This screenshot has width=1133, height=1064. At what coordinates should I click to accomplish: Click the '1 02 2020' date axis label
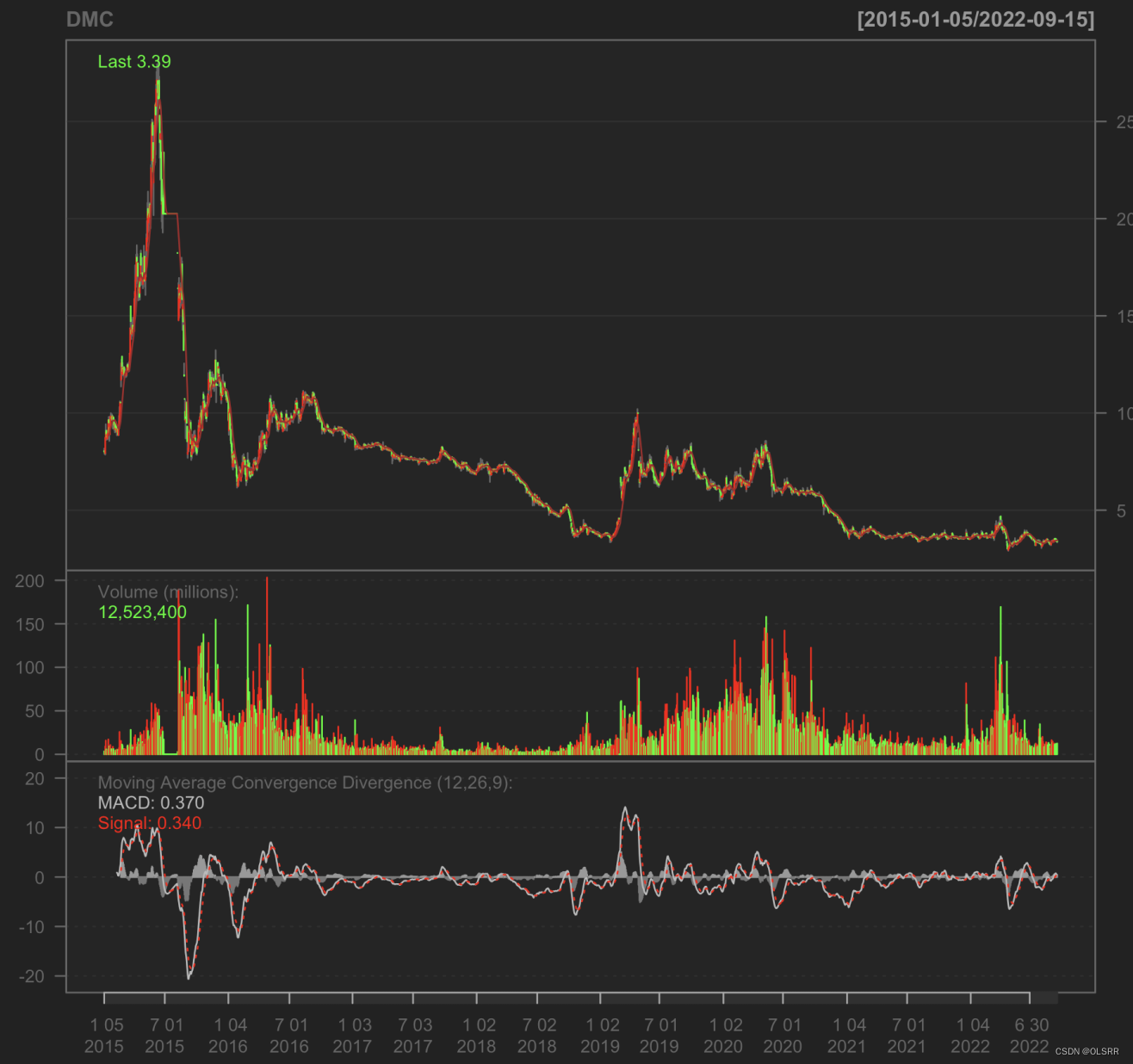coord(724,1036)
